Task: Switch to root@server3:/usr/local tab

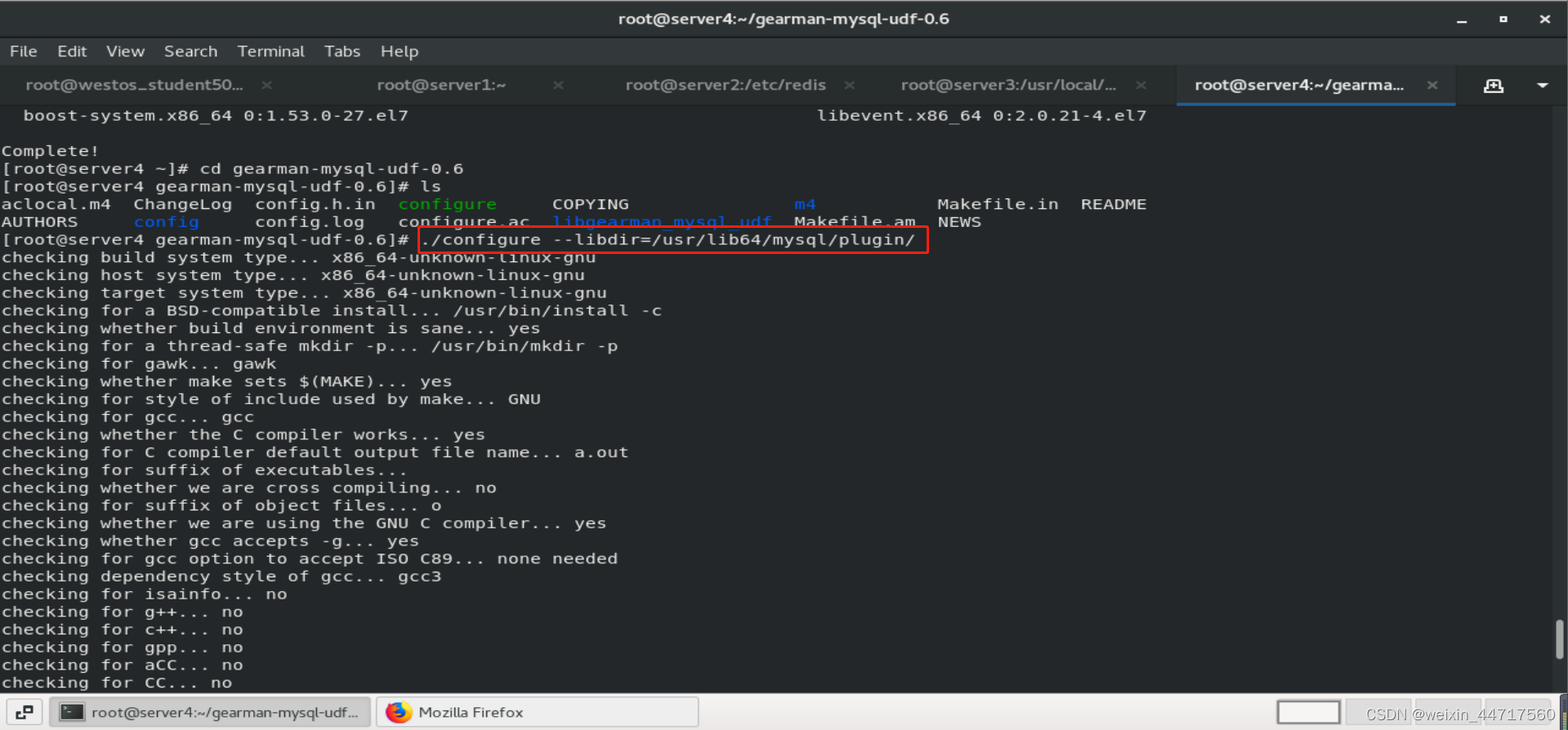Action: pyautogui.click(x=1008, y=85)
